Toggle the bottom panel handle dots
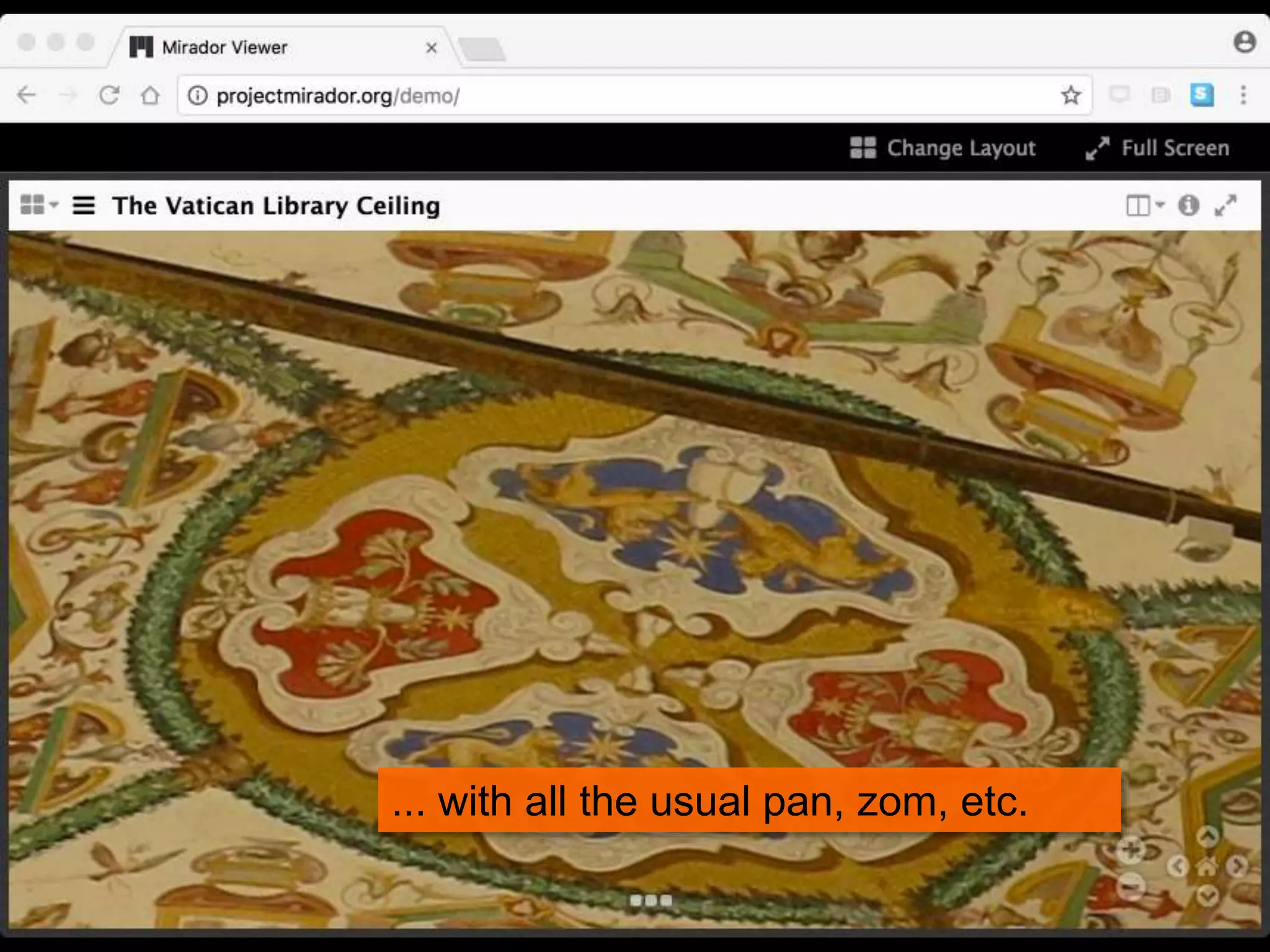Image resolution: width=1270 pixels, height=952 pixels. pos(651,900)
